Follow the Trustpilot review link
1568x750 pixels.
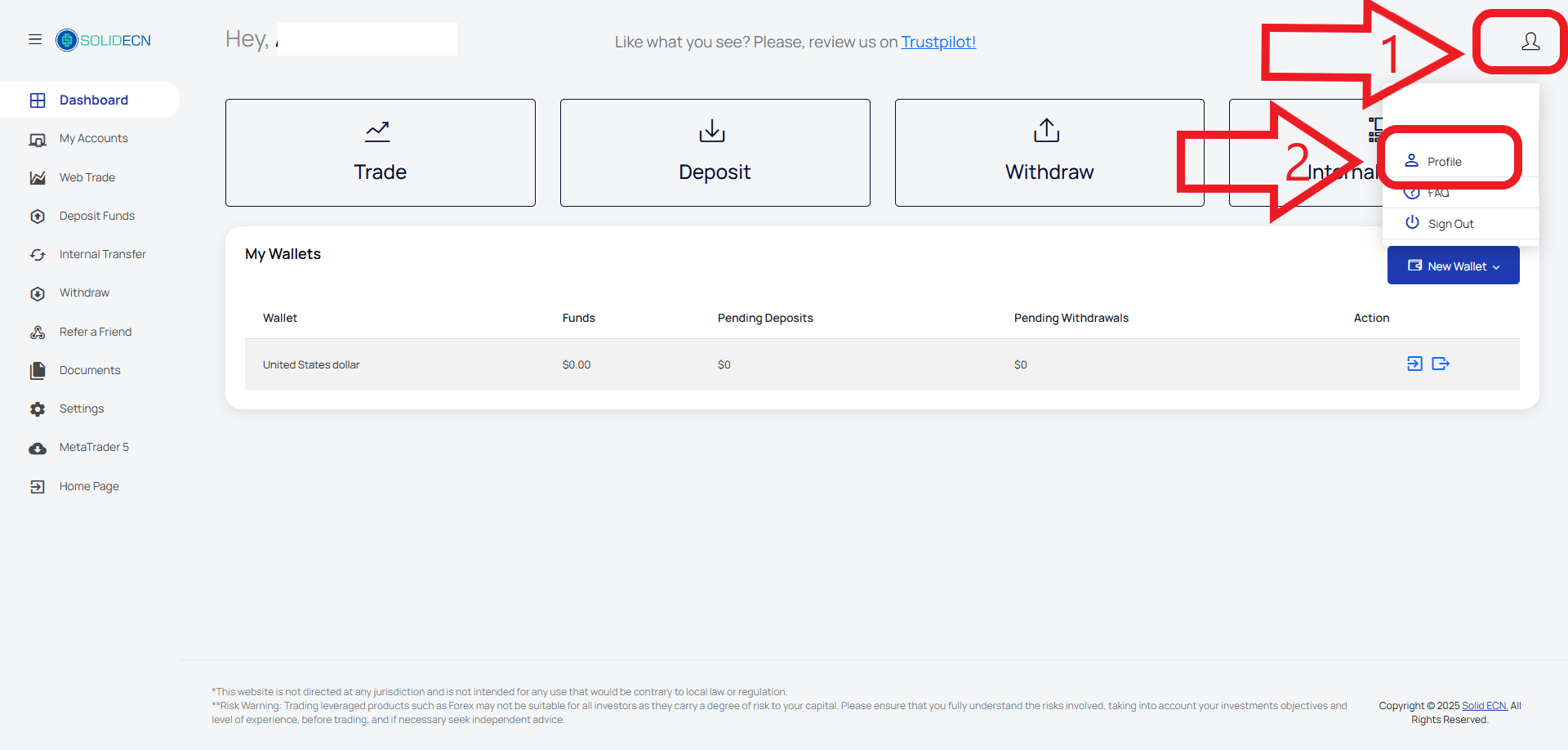point(938,42)
